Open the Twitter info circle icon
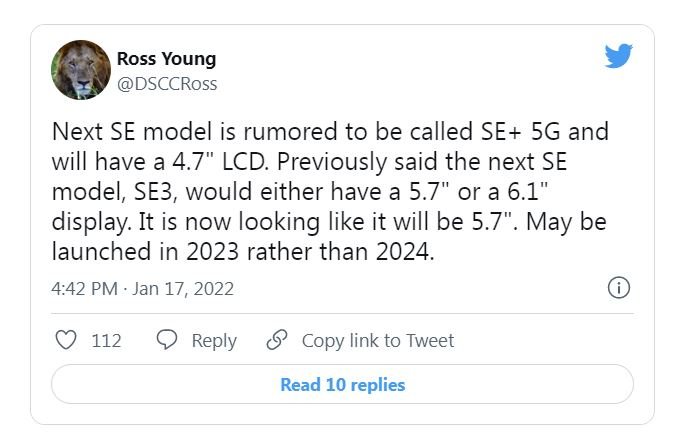 pos(618,288)
